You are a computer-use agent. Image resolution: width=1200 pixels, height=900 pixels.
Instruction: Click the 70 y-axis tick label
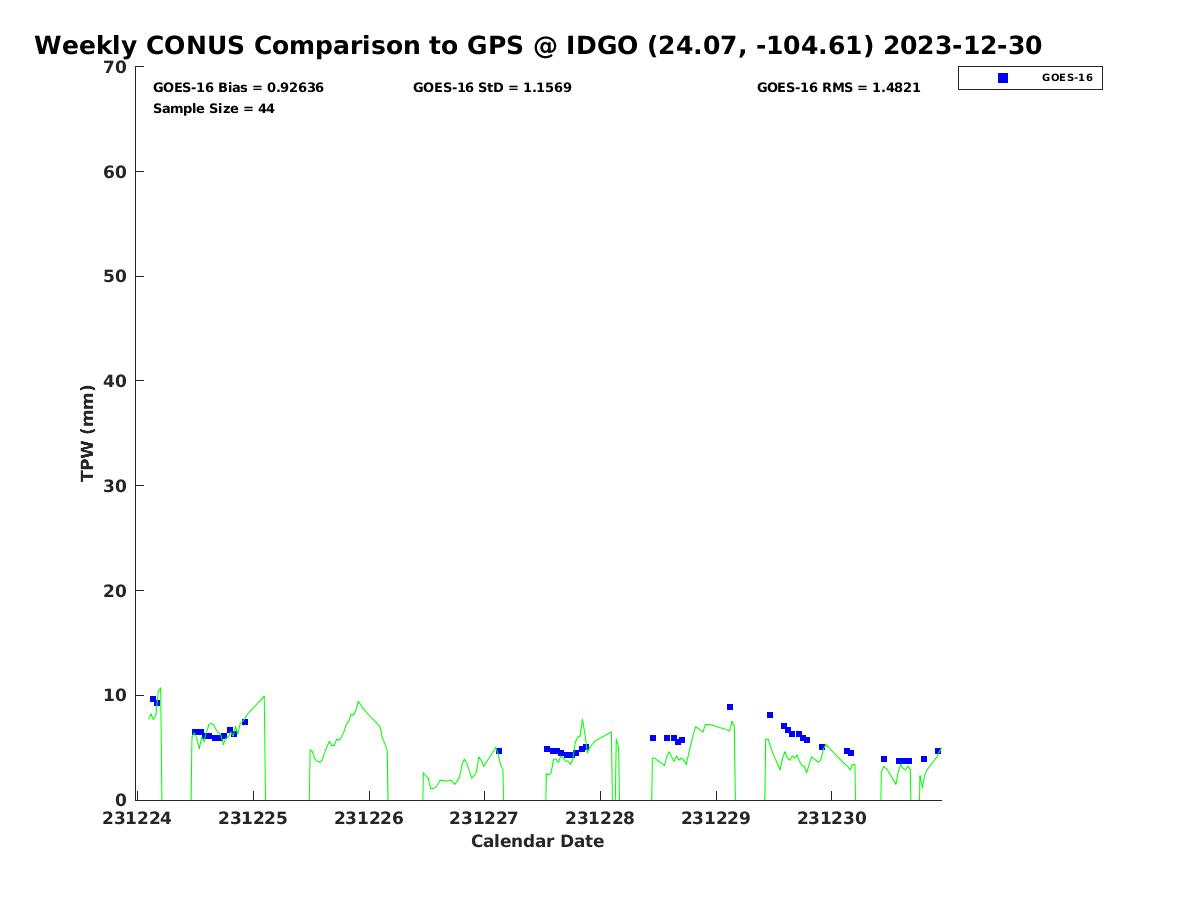pyautogui.click(x=116, y=68)
